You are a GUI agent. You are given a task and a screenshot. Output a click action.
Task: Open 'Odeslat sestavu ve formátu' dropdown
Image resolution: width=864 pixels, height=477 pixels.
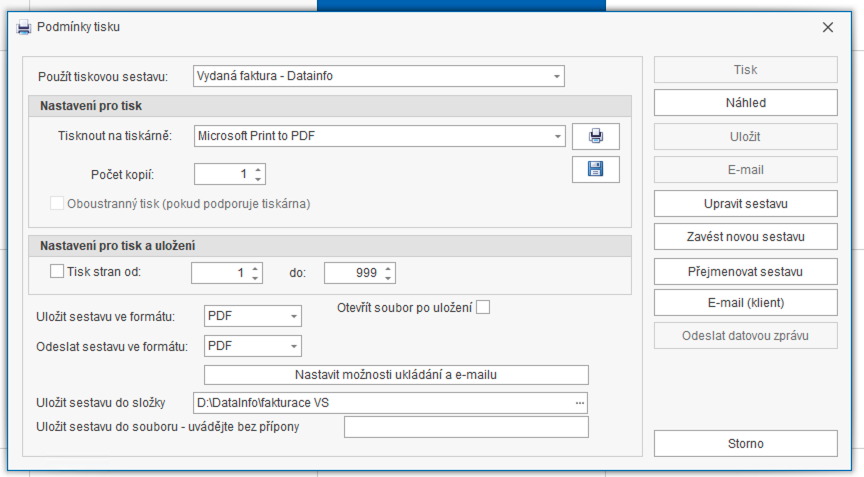(x=293, y=346)
